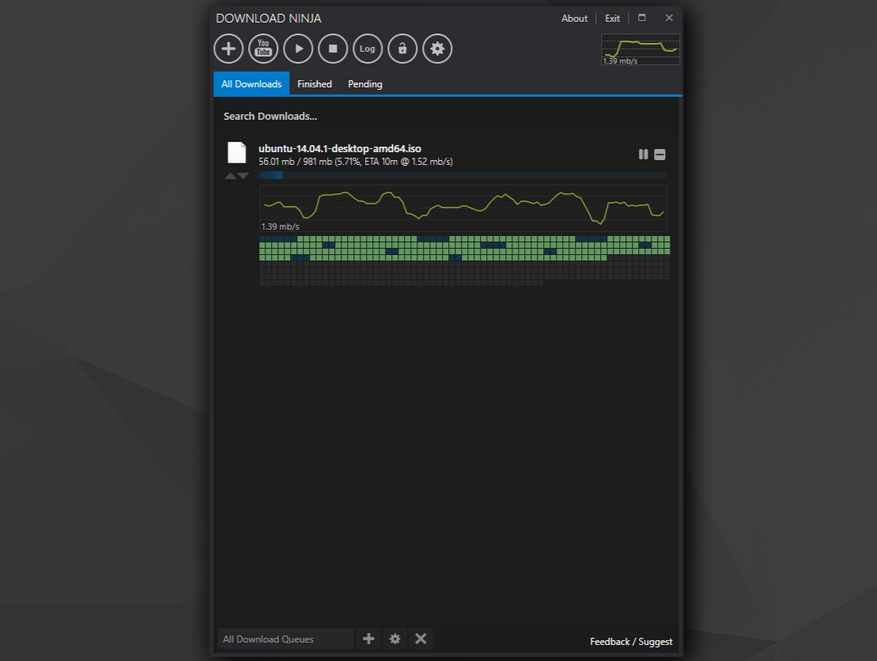877x661 pixels.
Task: Focus the Search Downloads field
Action: point(446,116)
